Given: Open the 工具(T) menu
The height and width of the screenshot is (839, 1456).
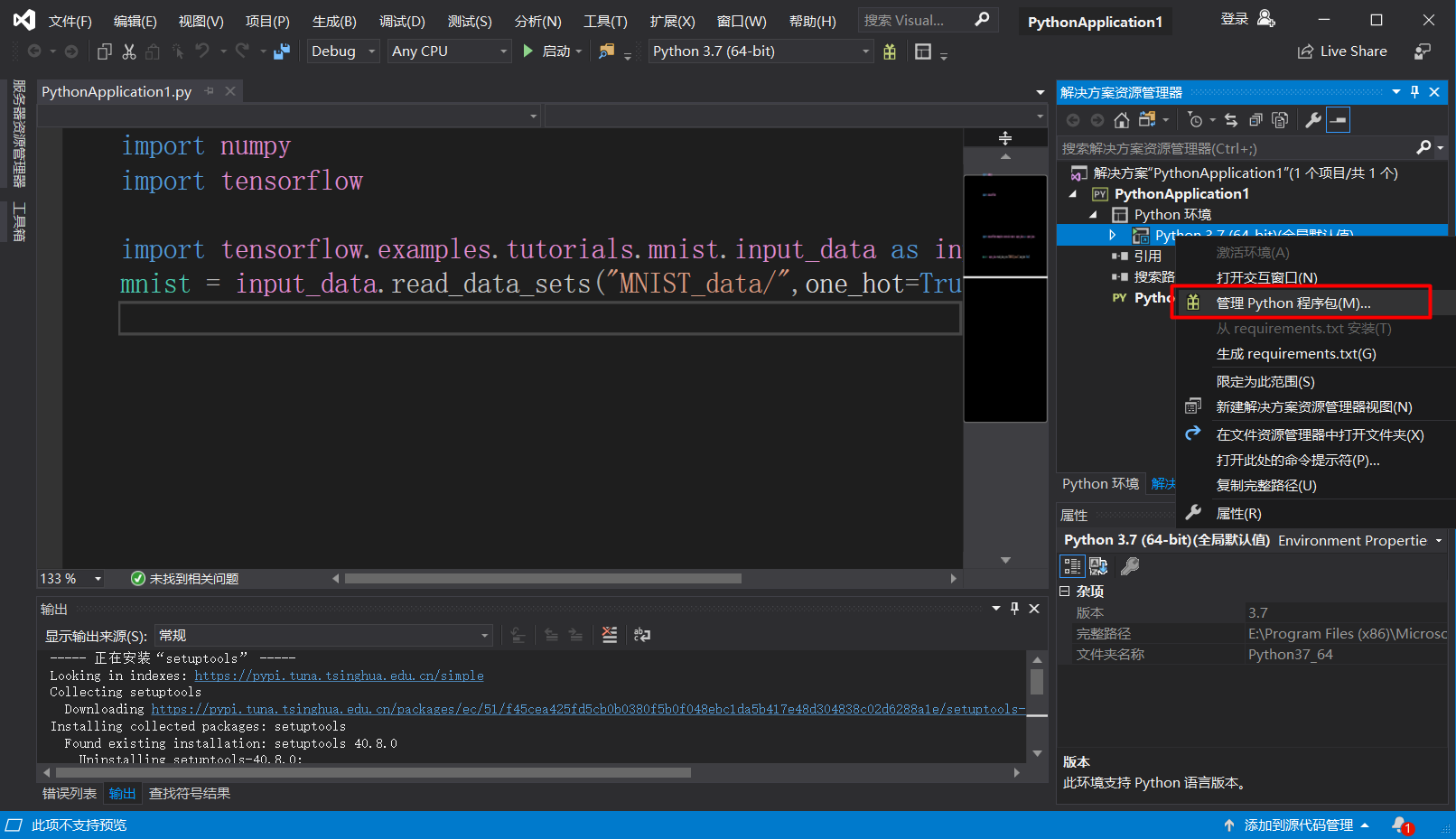Looking at the screenshot, I should (x=605, y=21).
